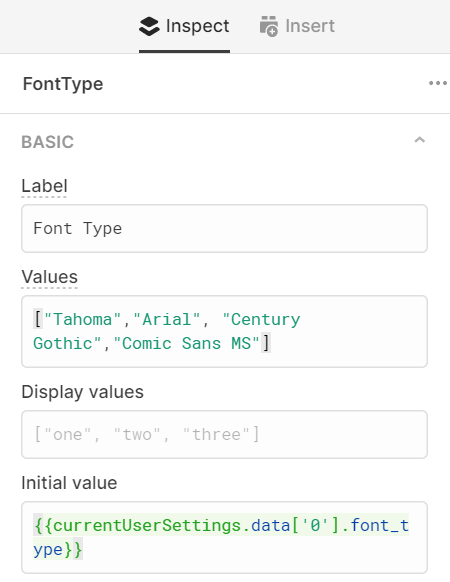Image resolution: width=450 pixels, height=582 pixels.
Task: Focus the empty Display values field
Action: [x=224, y=434]
